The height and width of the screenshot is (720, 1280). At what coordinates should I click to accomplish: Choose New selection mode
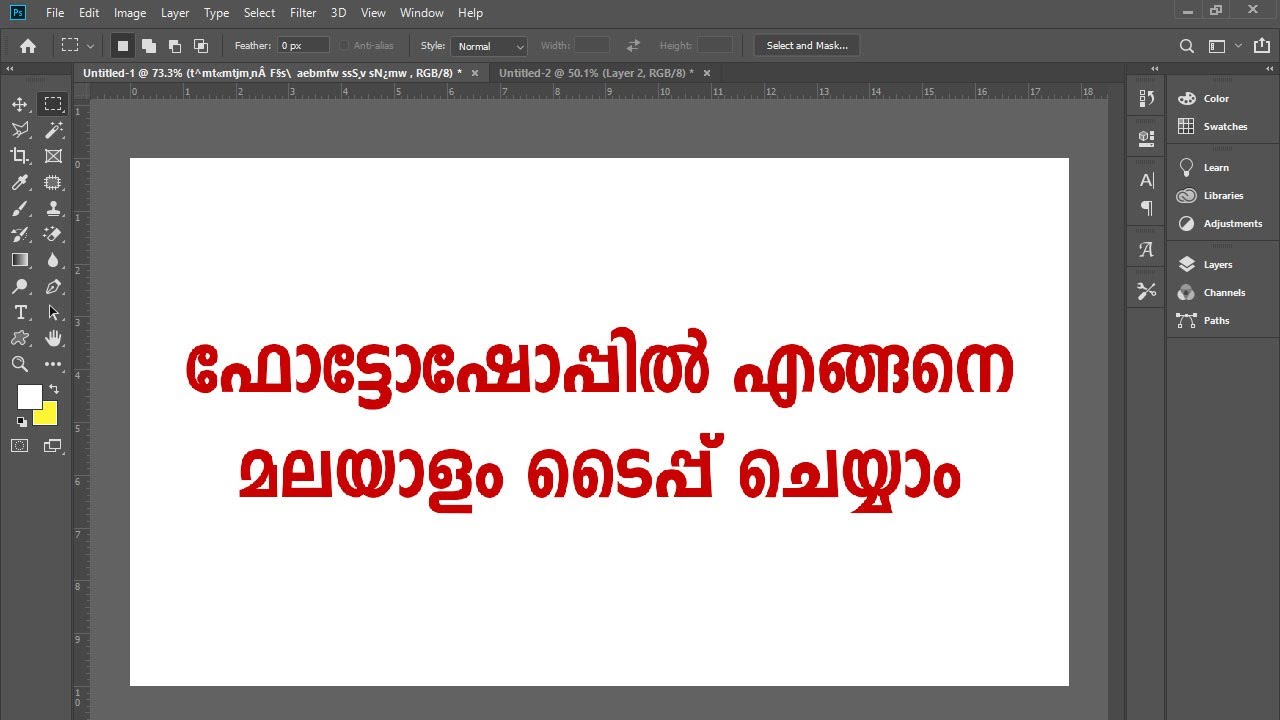[x=123, y=46]
